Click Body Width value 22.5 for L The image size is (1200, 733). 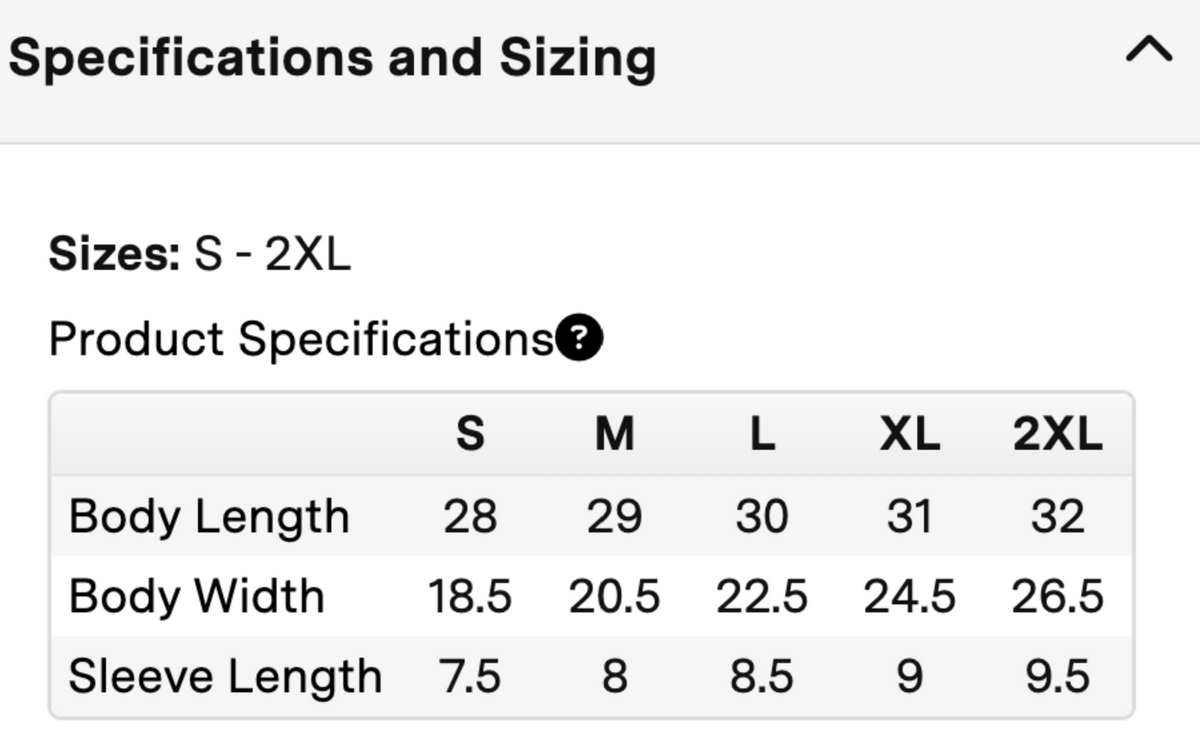762,597
